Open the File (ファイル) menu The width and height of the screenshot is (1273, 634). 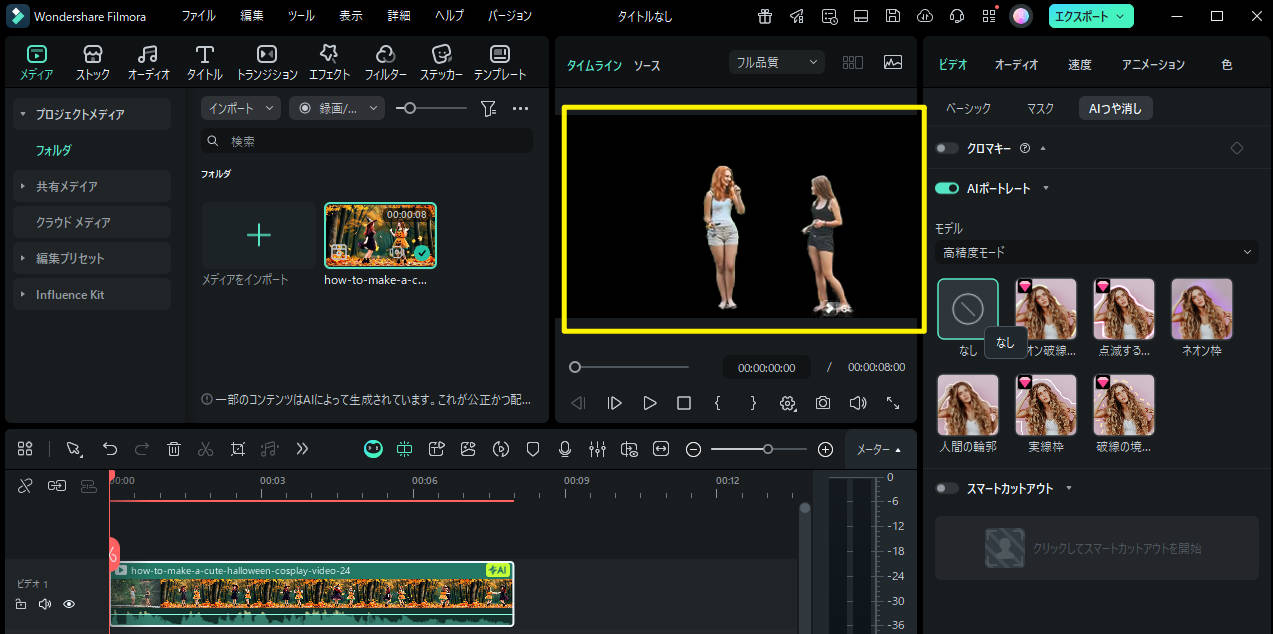(x=198, y=16)
